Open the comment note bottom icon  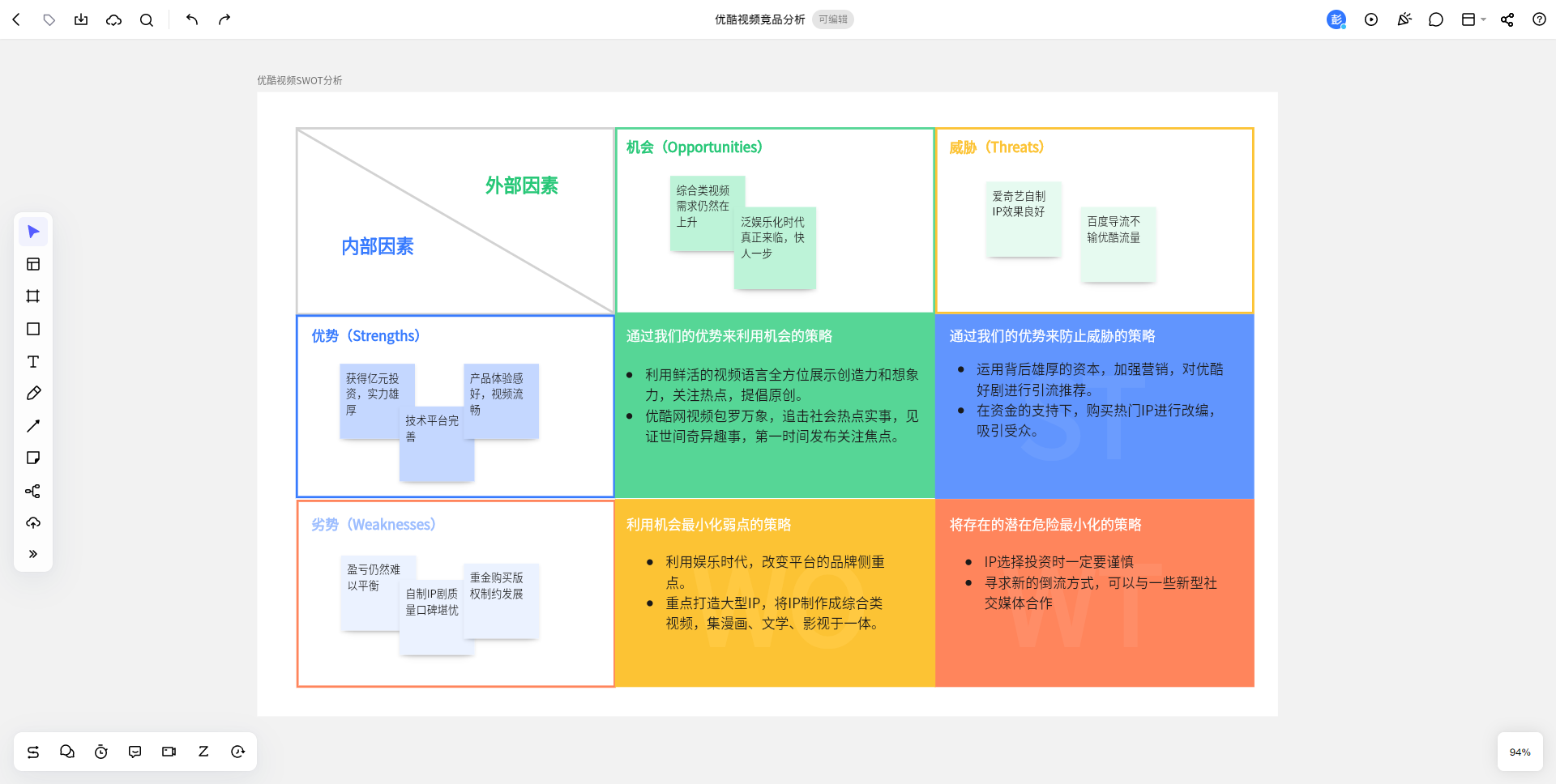click(135, 752)
